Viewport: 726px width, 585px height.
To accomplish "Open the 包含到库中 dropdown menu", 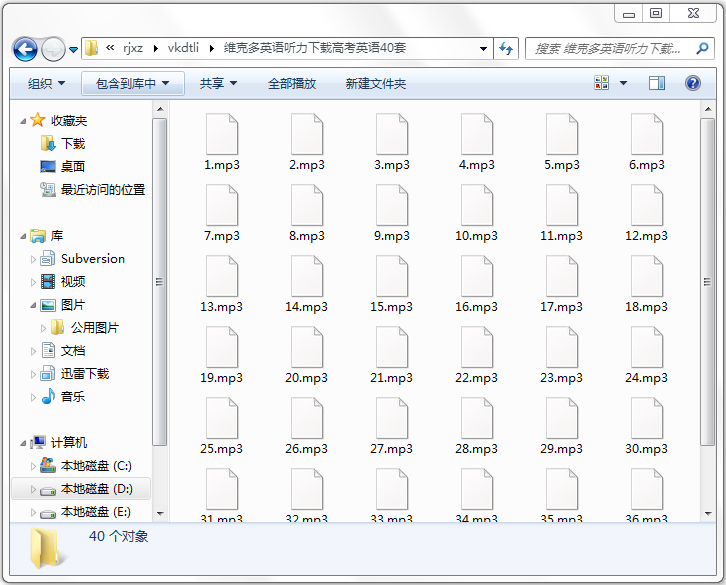I will pos(133,83).
